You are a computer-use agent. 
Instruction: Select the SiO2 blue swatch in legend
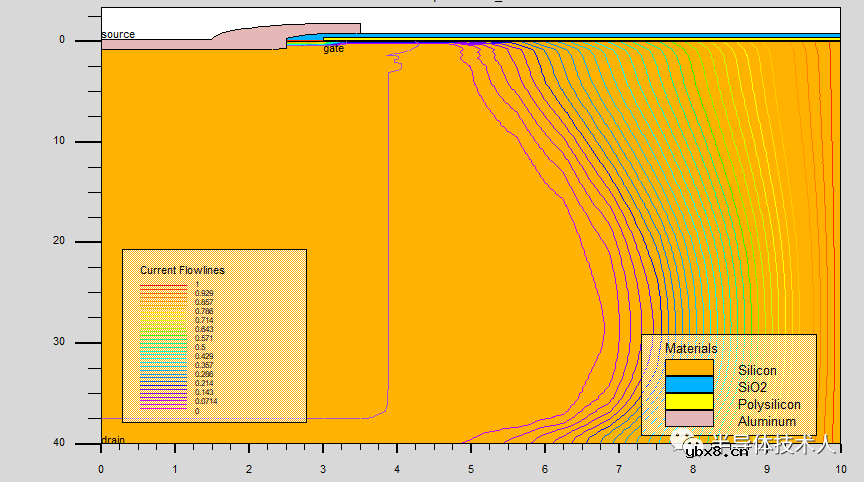tap(689, 385)
